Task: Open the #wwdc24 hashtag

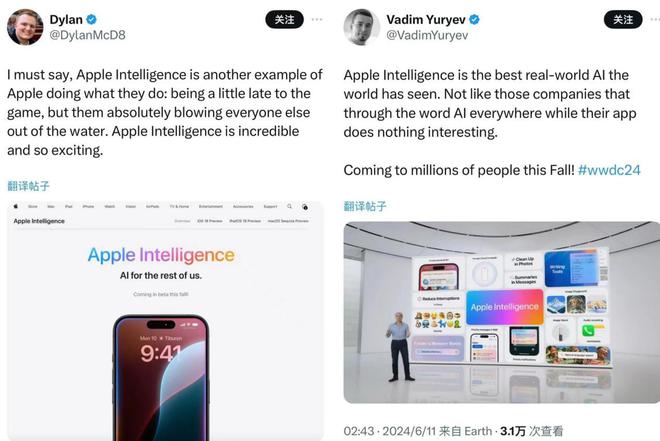Action: click(x=609, y=170)
